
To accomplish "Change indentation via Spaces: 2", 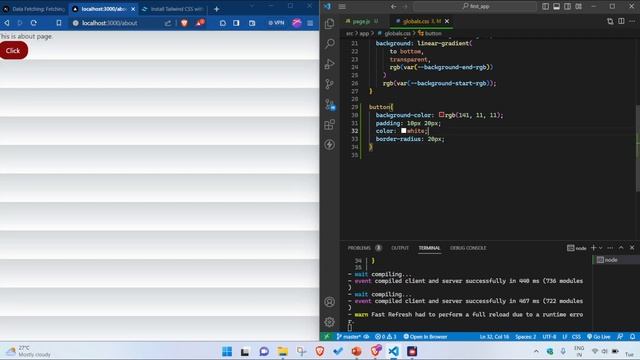I will tap(525, 337).
